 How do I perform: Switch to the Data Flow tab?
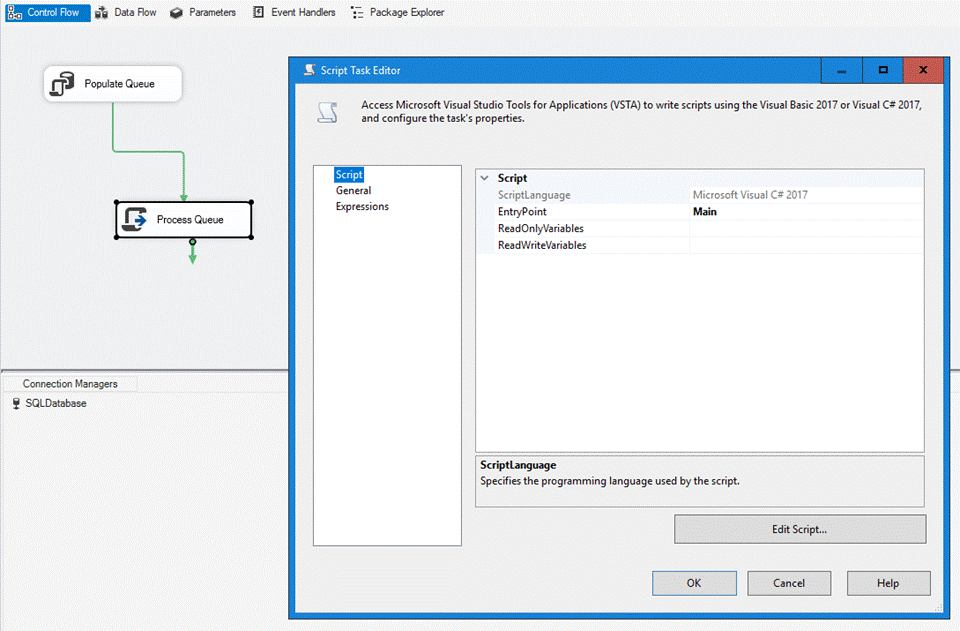(126, 12)
